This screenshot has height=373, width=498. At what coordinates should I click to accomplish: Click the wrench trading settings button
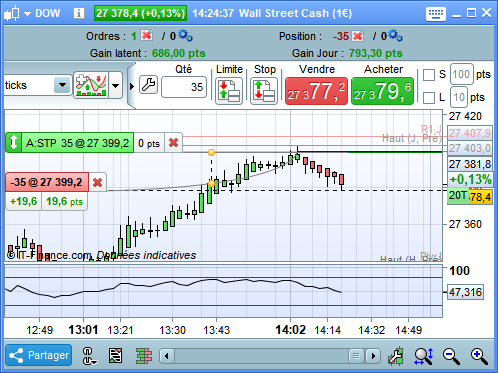(x=148, y=85)
